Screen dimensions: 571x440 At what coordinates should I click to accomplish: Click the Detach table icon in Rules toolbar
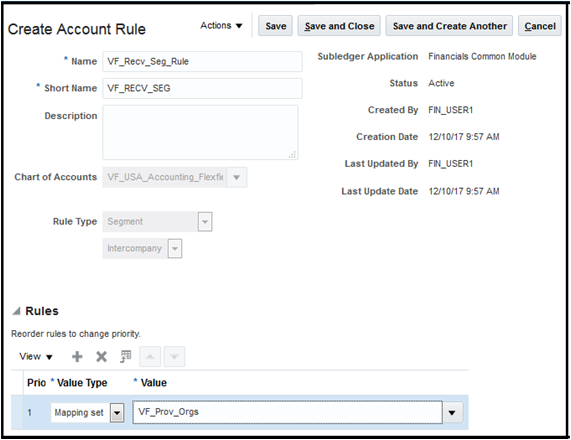126,357
